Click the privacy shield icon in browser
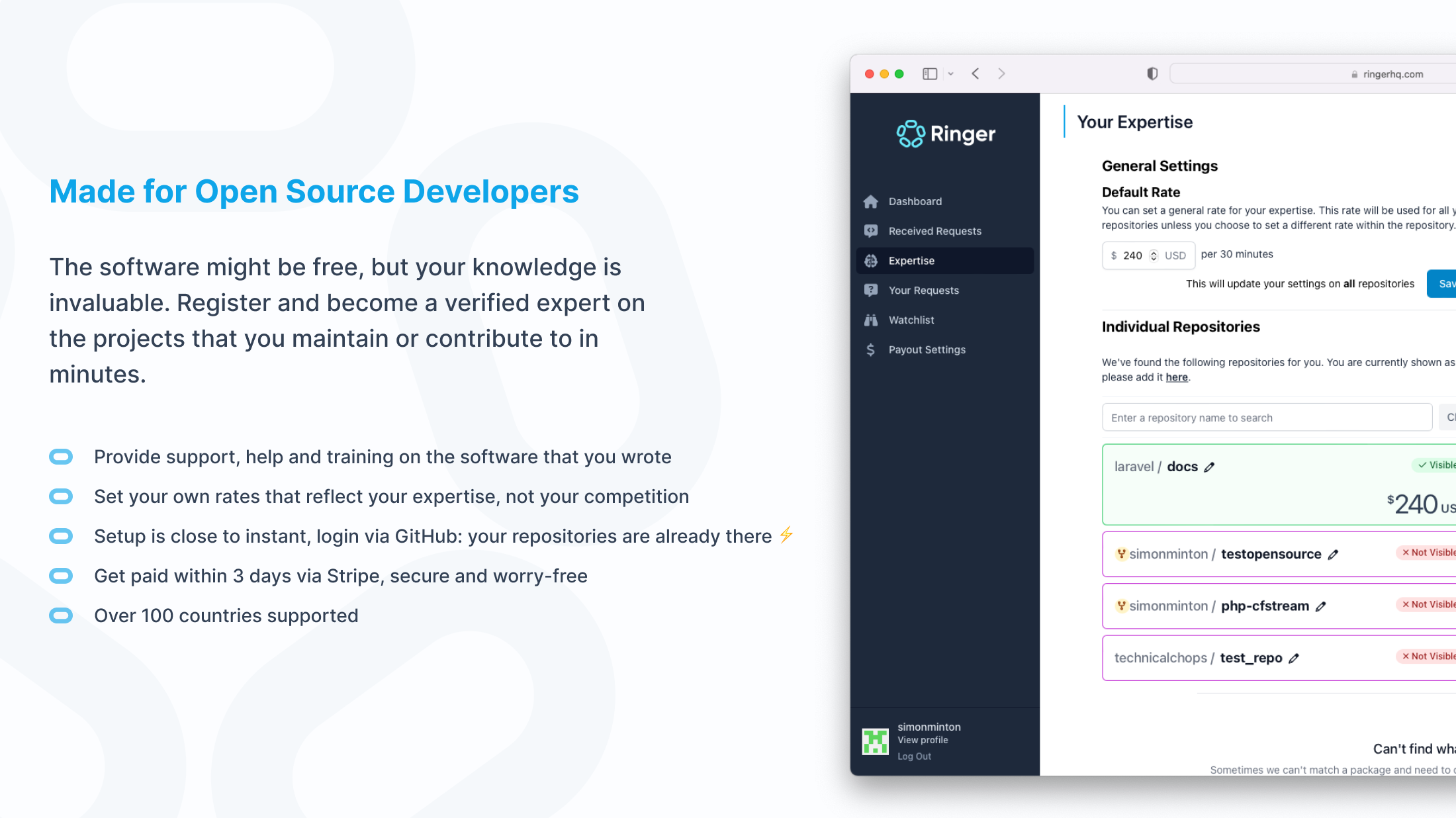 1152,73
